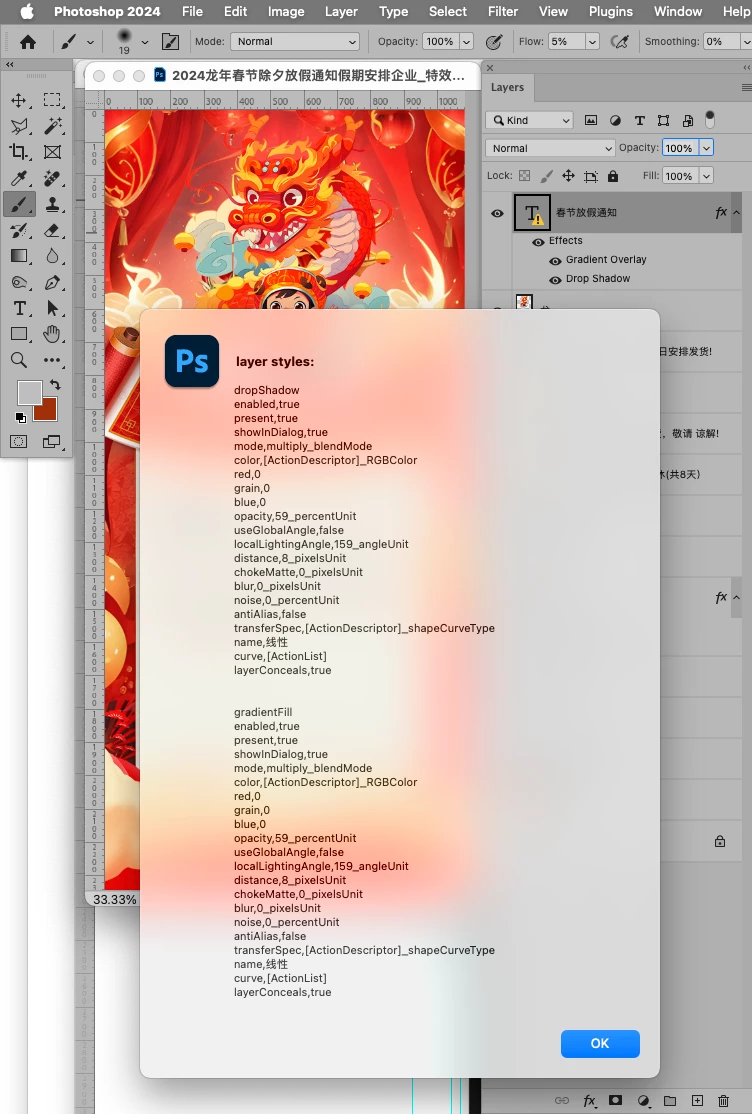
Task: Go to the Home screen
Action: pos(28,42)
